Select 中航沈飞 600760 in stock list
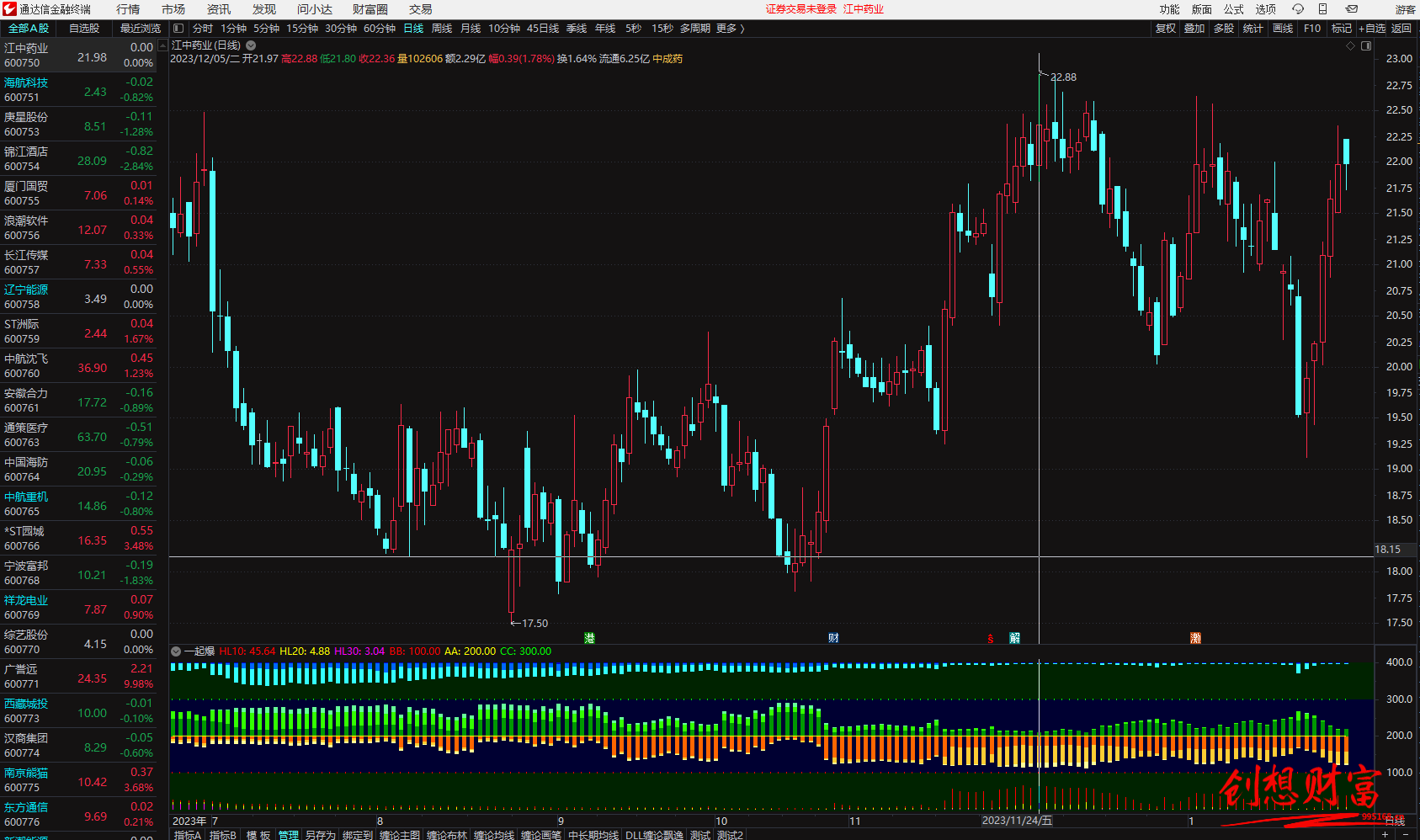This screenshot has width=1420, height=840. pyautogui.click(x=78, y=366)
